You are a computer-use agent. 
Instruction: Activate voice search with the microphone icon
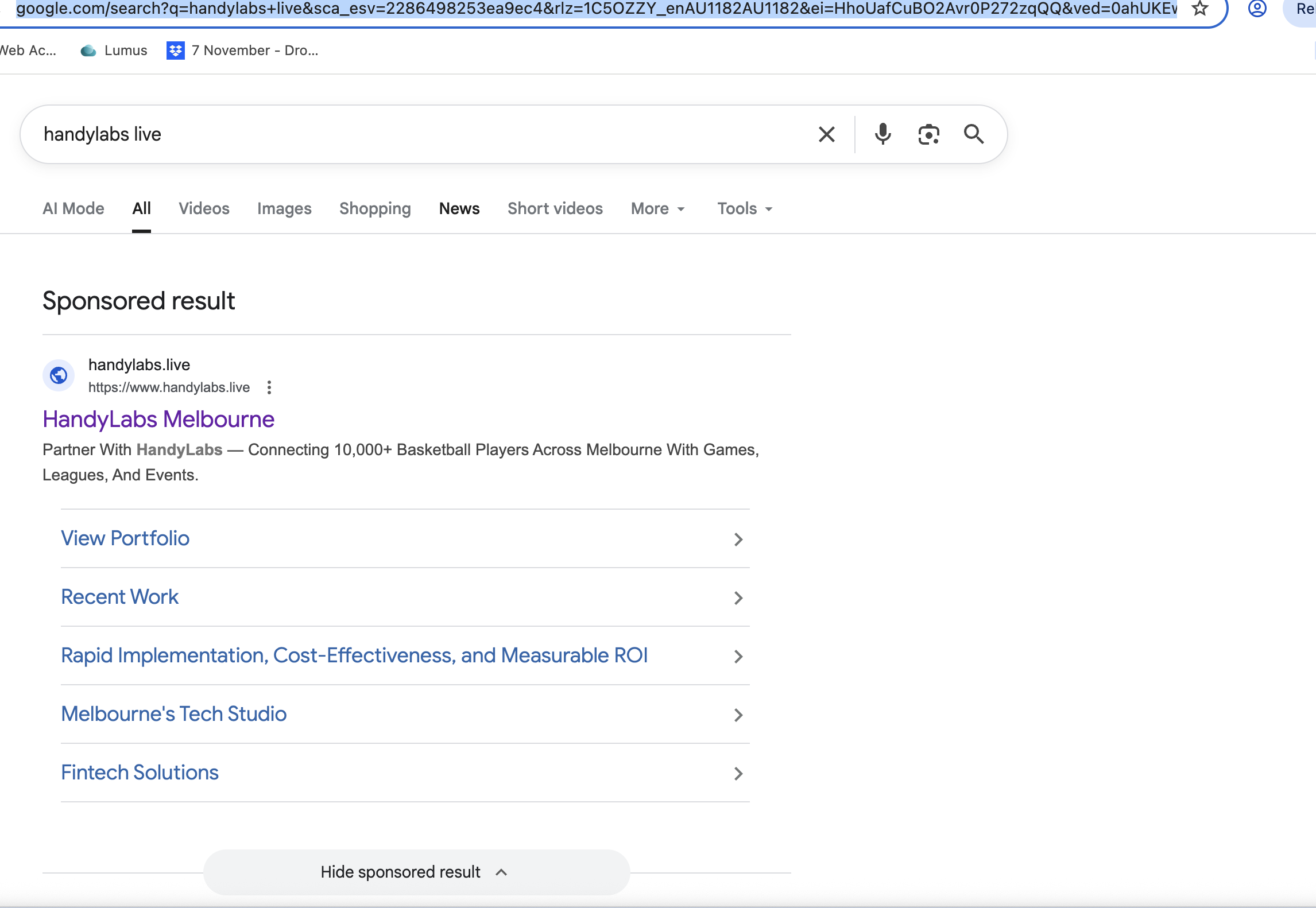tap(883, 134)
